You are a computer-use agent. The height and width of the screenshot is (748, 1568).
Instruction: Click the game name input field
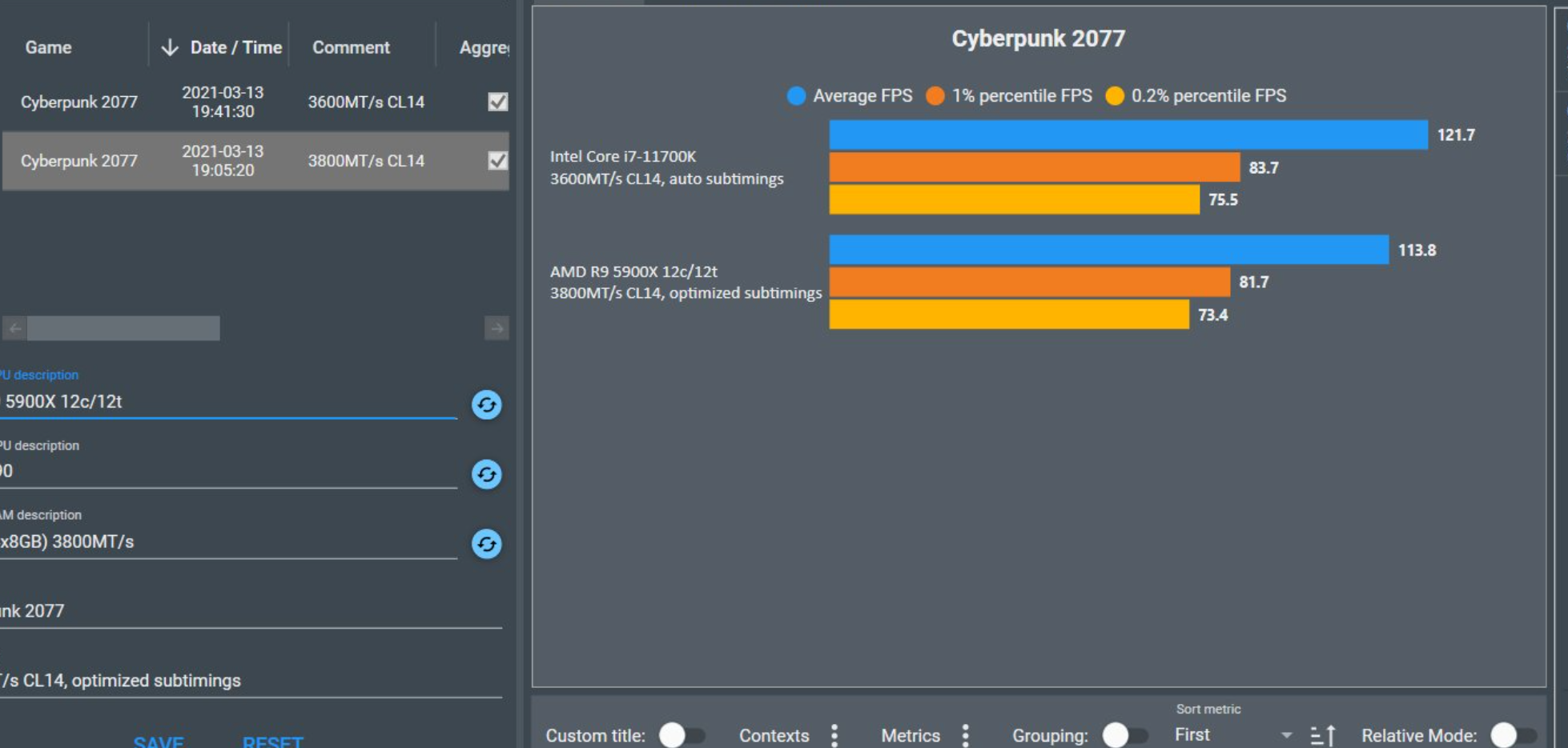pos(251,611)
